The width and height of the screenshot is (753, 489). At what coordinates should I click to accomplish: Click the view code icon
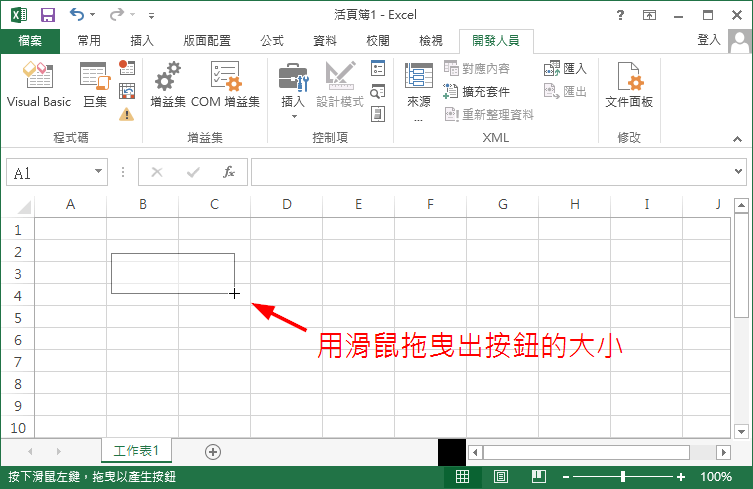[x=378, y=91]
